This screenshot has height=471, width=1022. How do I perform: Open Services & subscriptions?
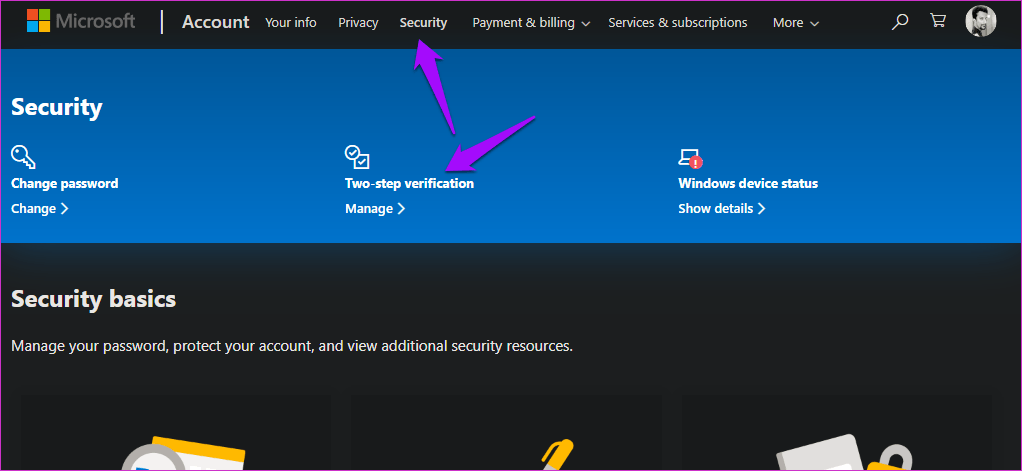click(x=678, y=23)
